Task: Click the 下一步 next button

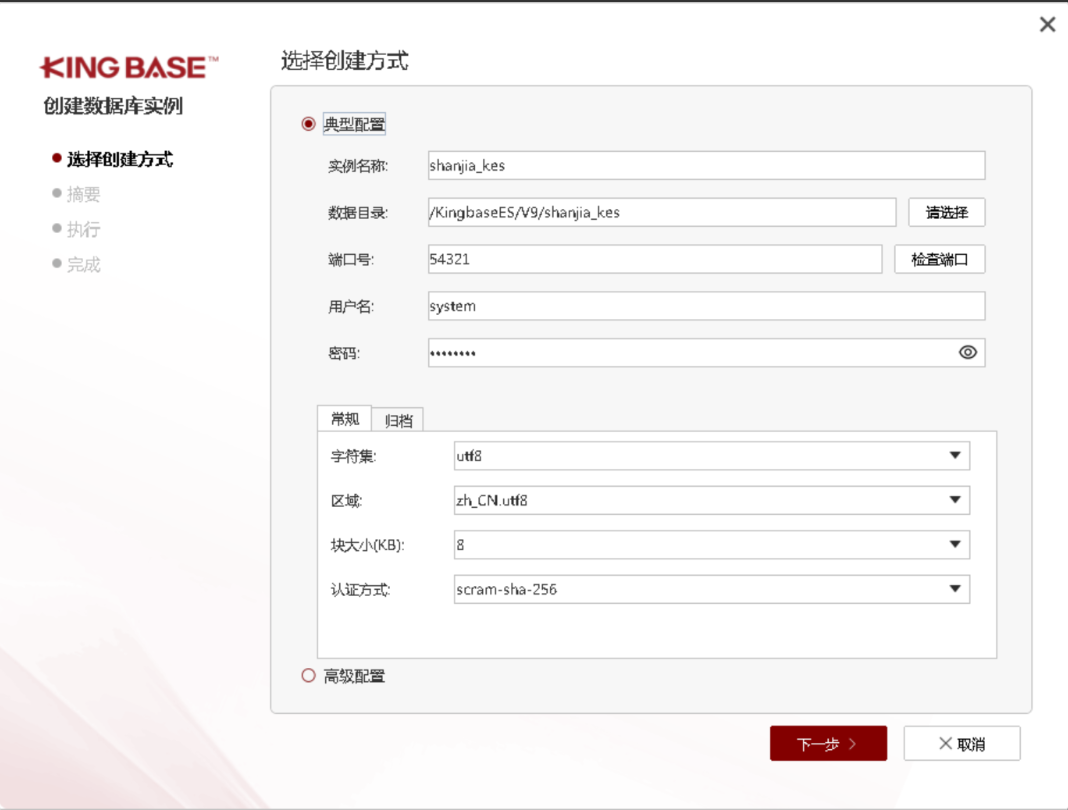Action: tap(828, 743)
